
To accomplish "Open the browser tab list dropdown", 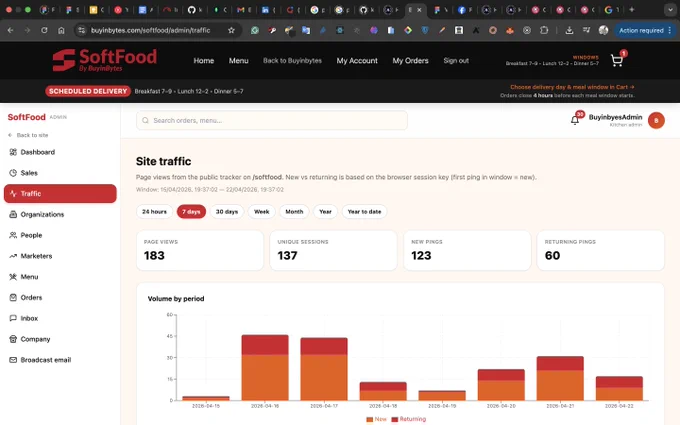I will coord(670,10).
